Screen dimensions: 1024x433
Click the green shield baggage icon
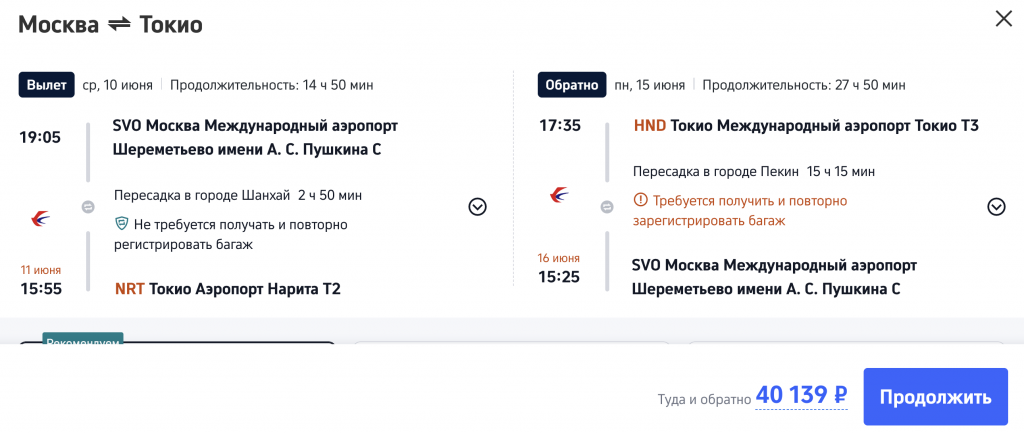123,225
